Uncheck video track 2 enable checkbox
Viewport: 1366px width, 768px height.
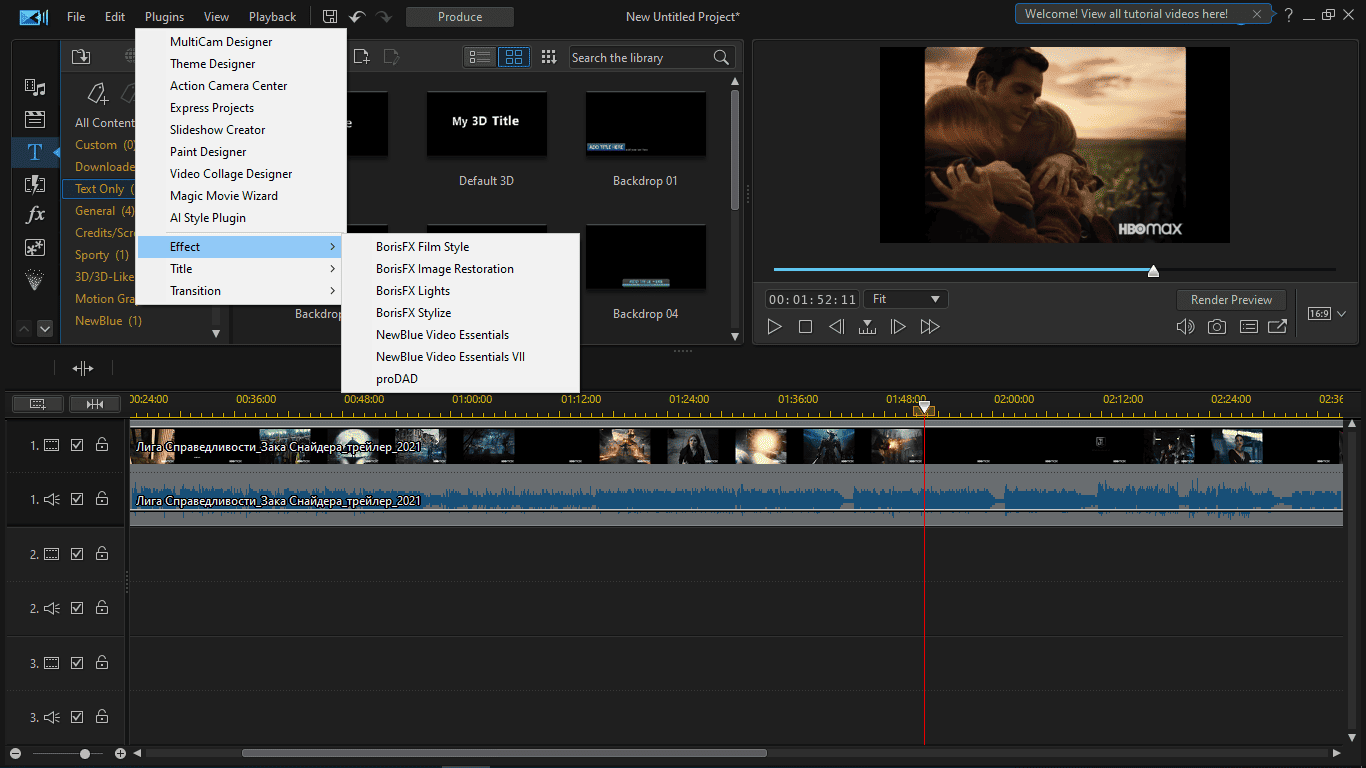point(78,554)
